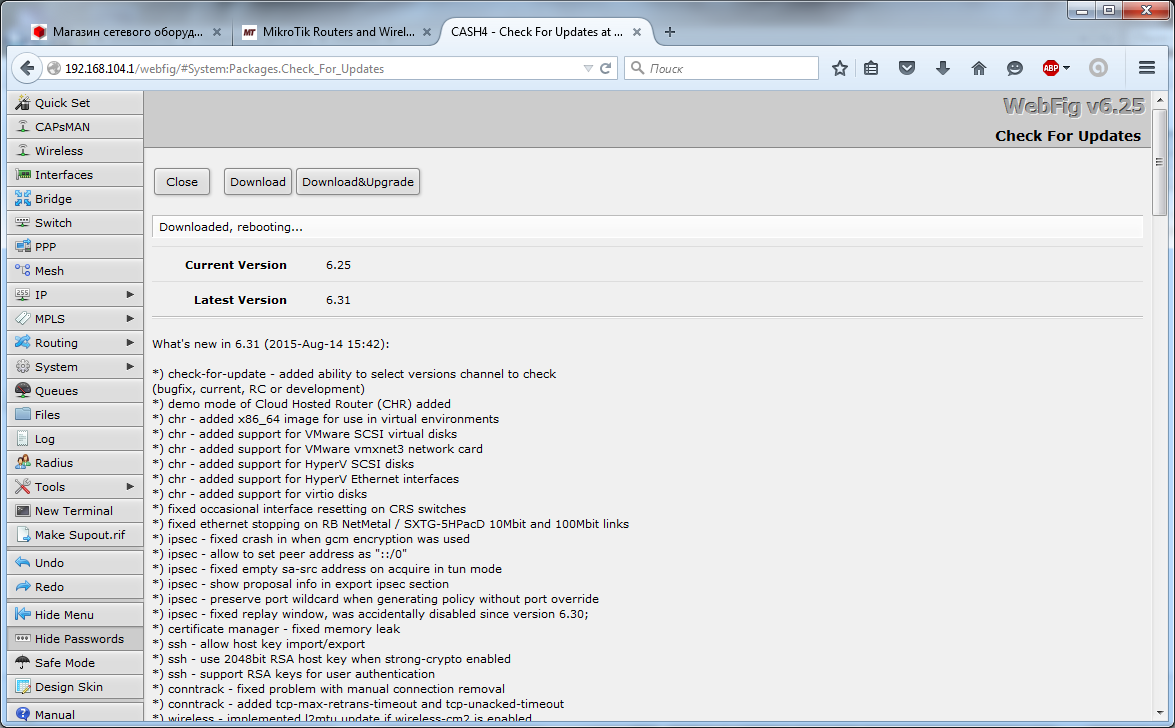This screenshot has width=1175, height=728.
Task: Click the browser back arrow
Action: coord(27,68)
